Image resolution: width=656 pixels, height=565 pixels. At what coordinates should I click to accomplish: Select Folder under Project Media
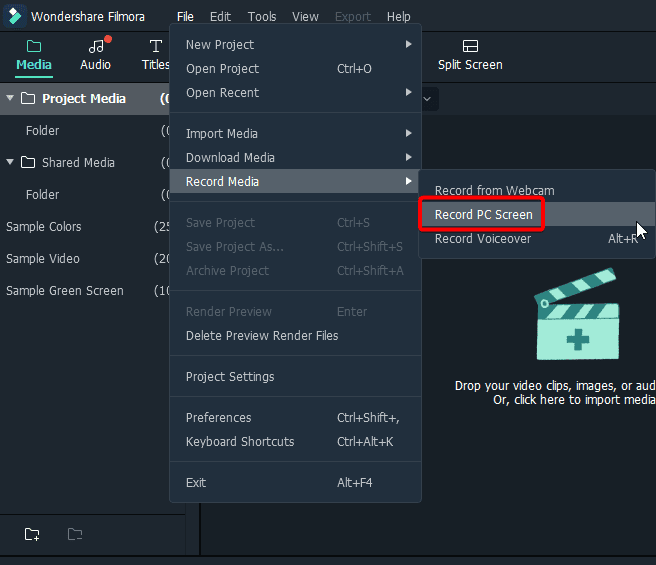[85, 131]
